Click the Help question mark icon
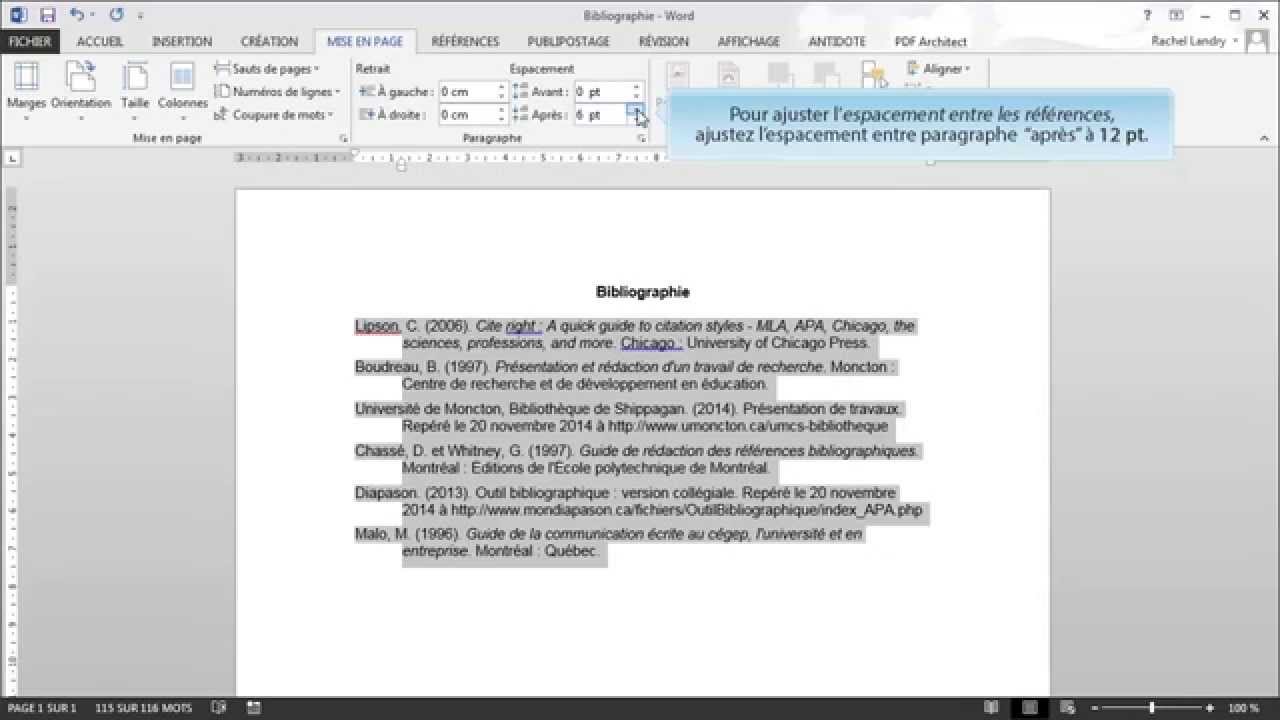 coord(1147,15)
